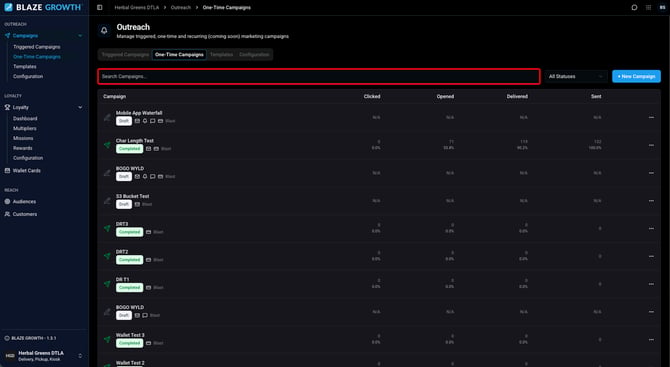The height and width of the screenshot is (367, 670).
Task: Click the bell icon beside Outreach heading
Action: coord(104,31)
